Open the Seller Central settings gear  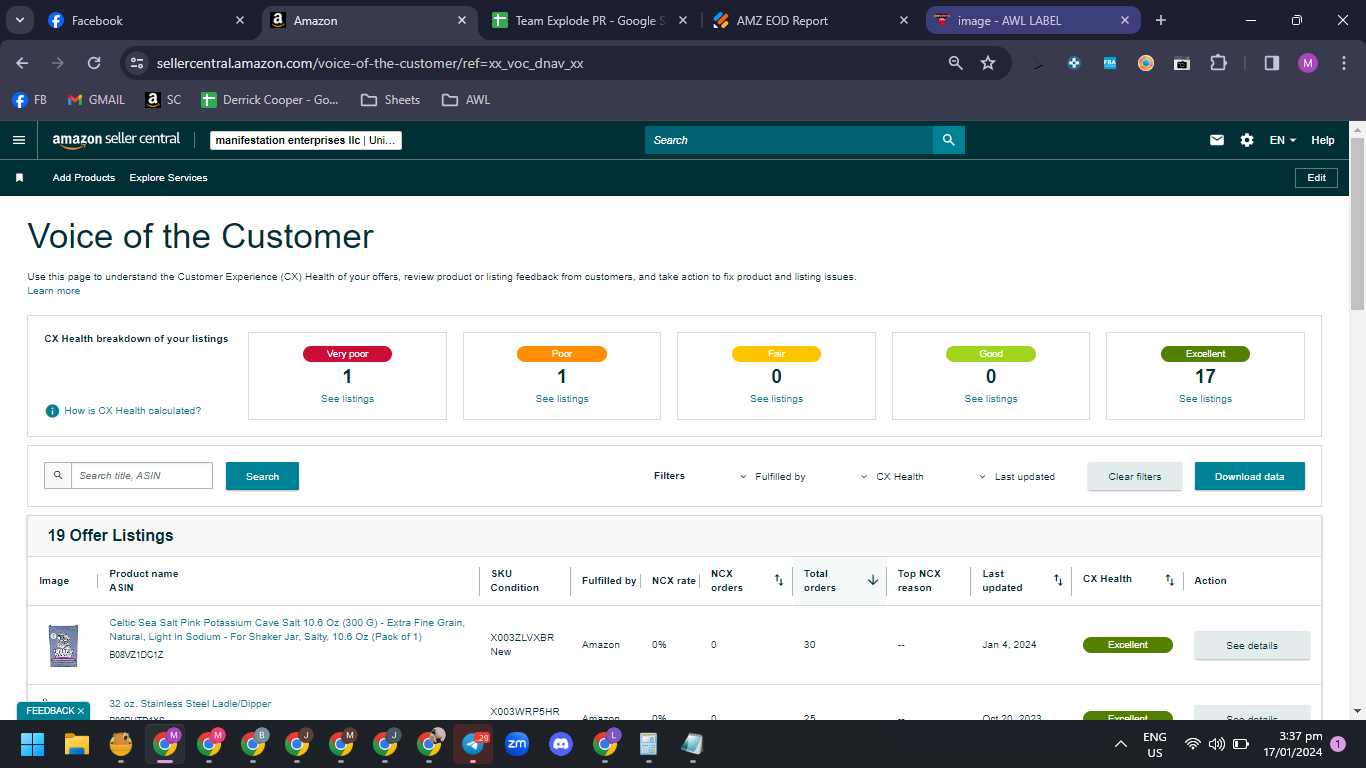coord(1247,140)
